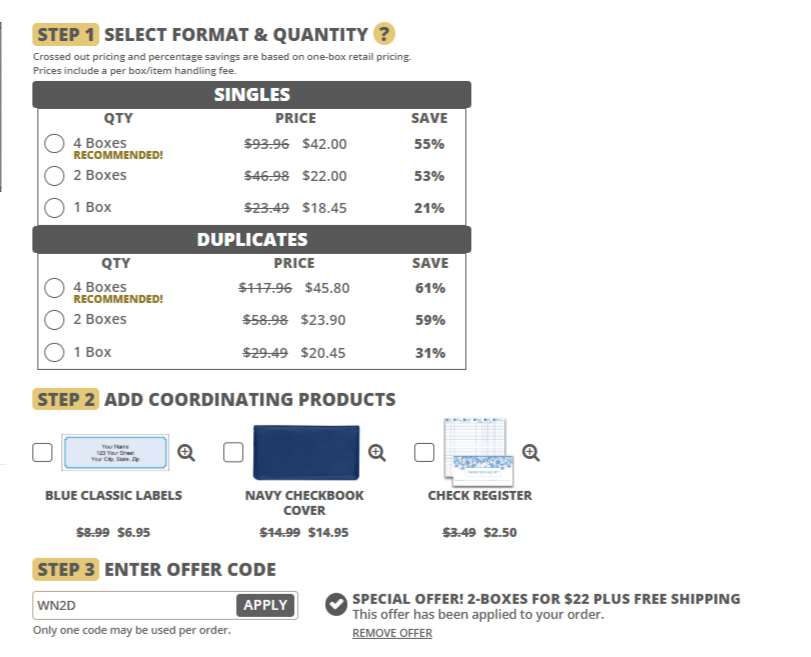811x657 pixels.
Task: Select Duplicates 4 Boxes radio option
Action: (55, 288)
